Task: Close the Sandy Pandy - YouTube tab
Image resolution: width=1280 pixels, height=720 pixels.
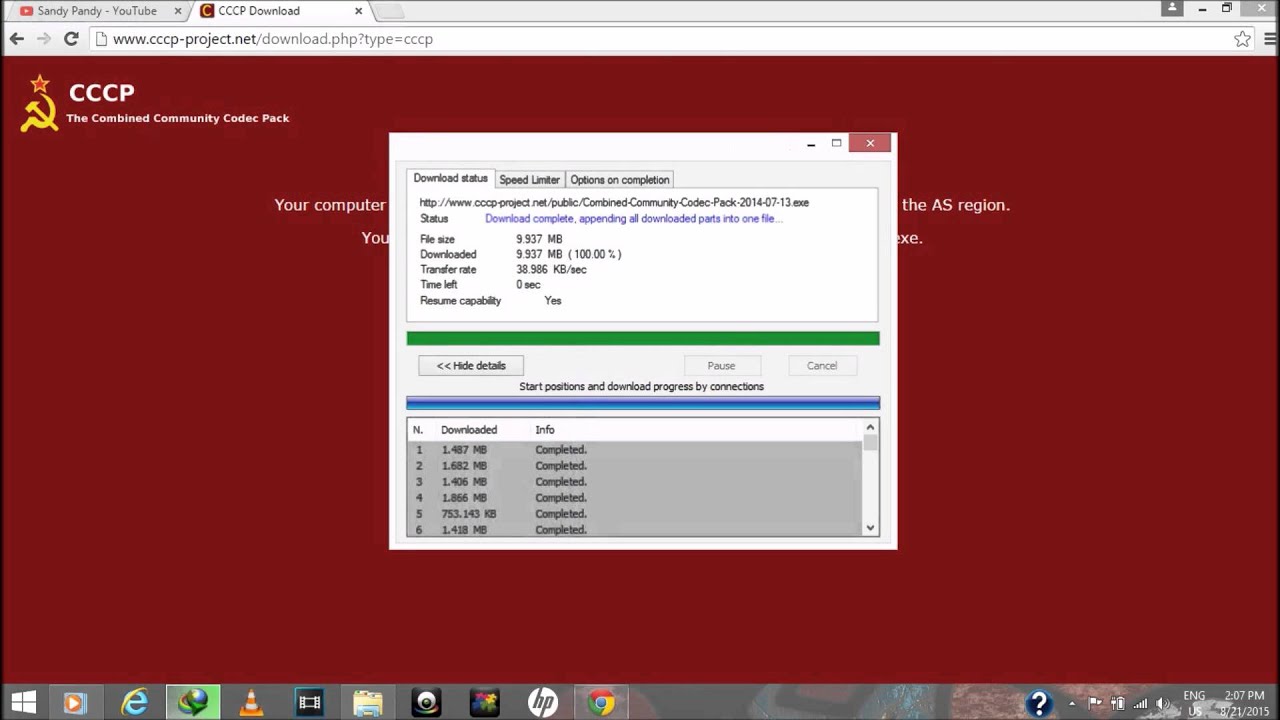Action: click(x=178, y=11)
